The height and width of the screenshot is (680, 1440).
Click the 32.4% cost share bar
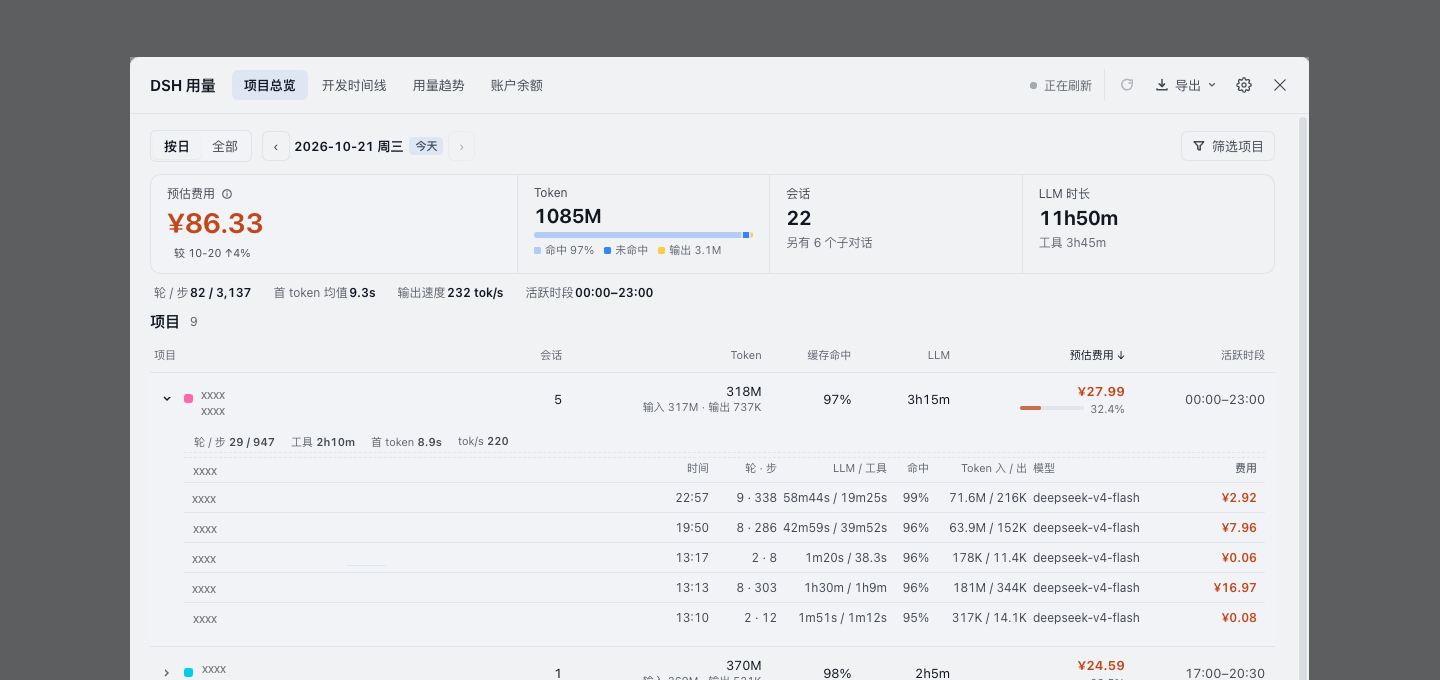1052,408
